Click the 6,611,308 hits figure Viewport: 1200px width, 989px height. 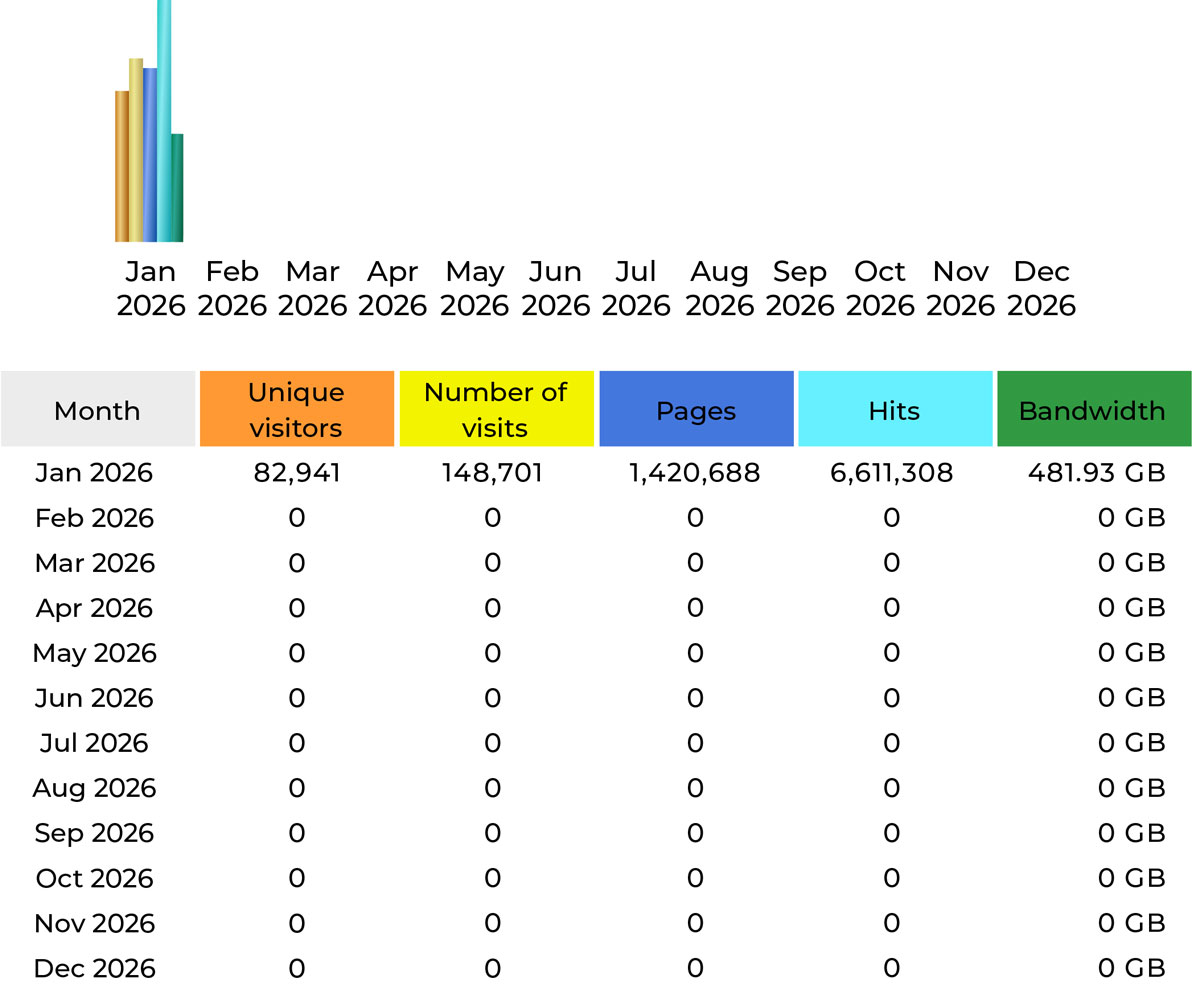889,473
